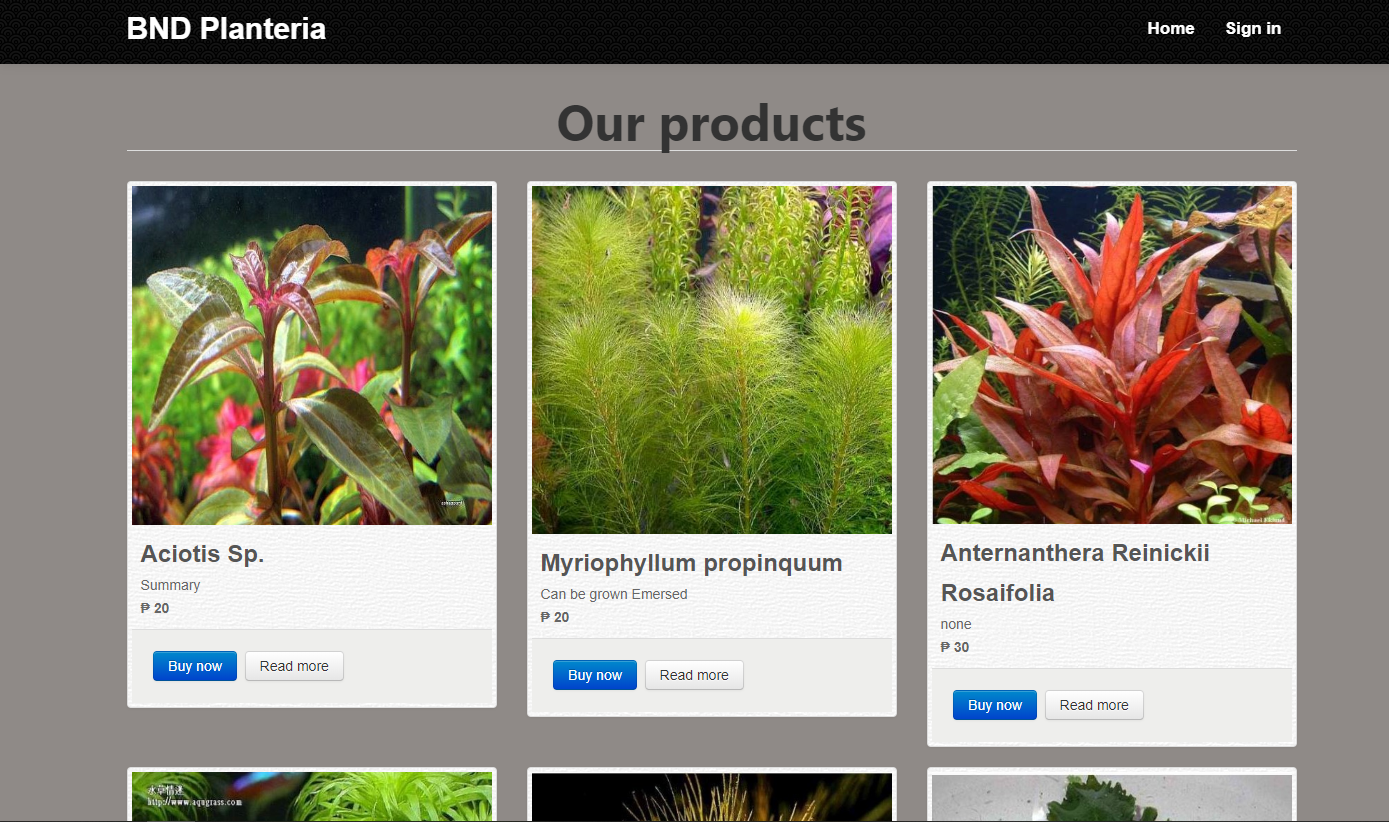
Task: Select the Aciotis Sp. product title
Action: pos(202,554)
